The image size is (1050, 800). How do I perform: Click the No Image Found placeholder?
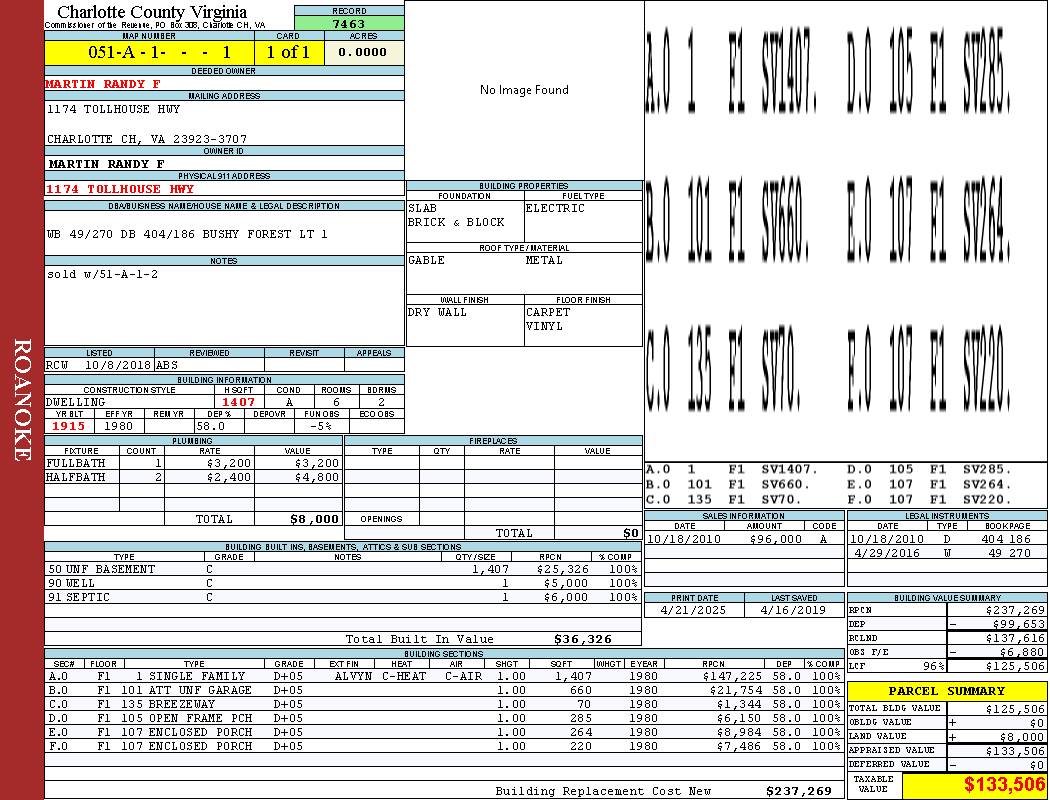524,90
